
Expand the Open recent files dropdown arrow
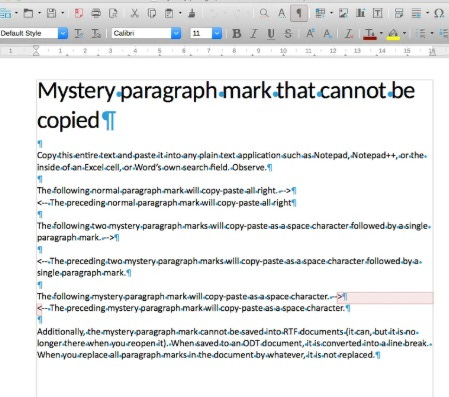click(x=39, y=13)
